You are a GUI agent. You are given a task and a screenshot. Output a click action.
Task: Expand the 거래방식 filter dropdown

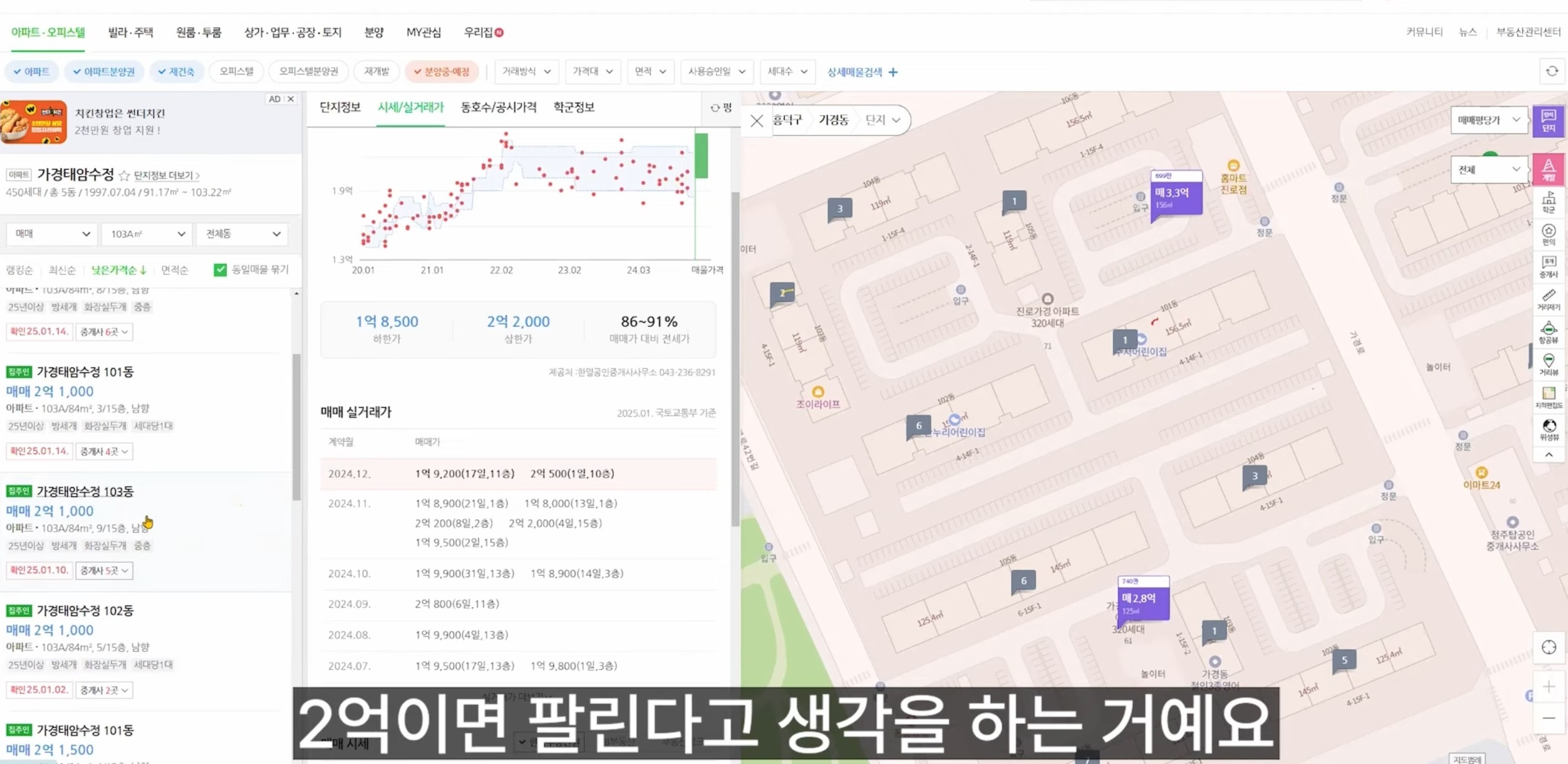526,71
